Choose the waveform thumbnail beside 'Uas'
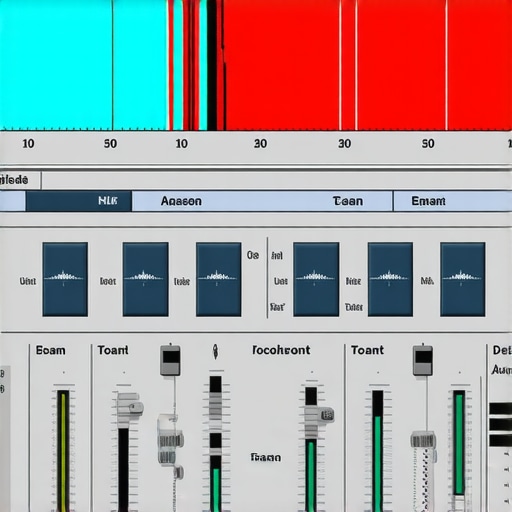The height and width of the screenshot is (512, 512). click(316, 279)
